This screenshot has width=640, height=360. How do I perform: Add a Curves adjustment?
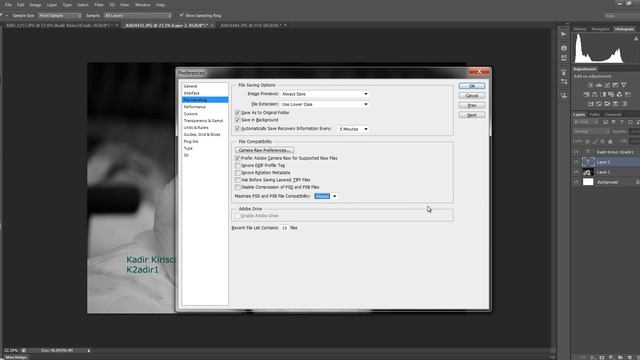coord(607,85)
